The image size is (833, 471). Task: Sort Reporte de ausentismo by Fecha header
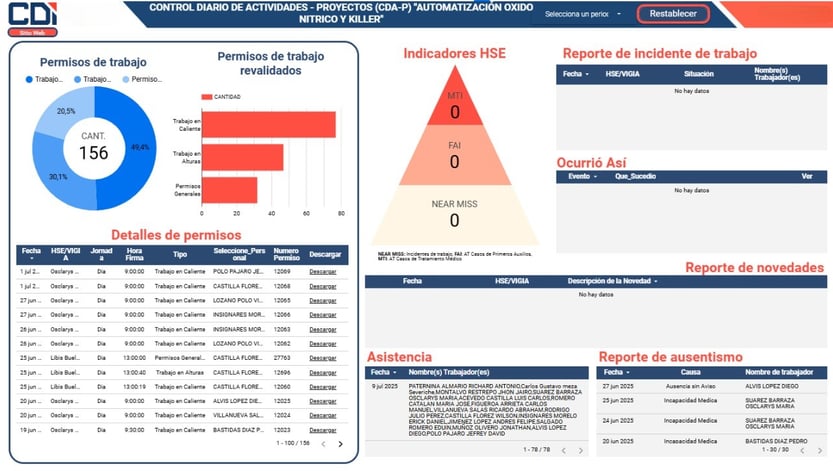click(x=616, y=372)
